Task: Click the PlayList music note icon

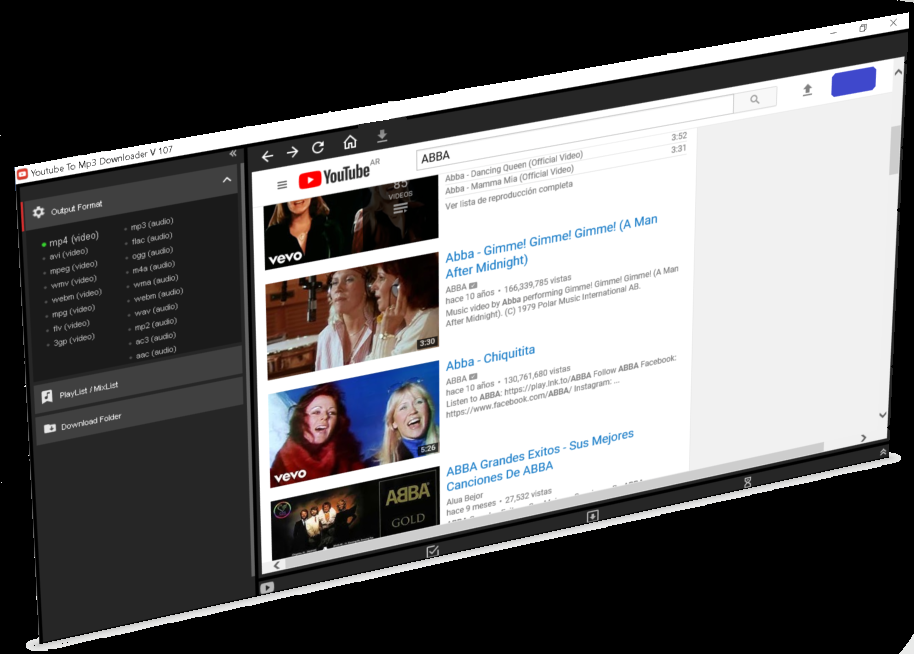Action: click(47, 397)
